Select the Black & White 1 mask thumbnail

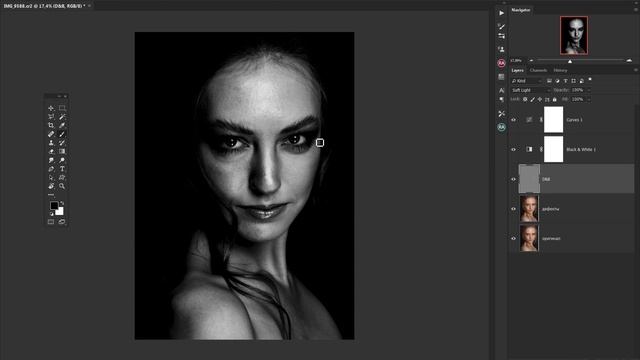[x=553, y=149]
